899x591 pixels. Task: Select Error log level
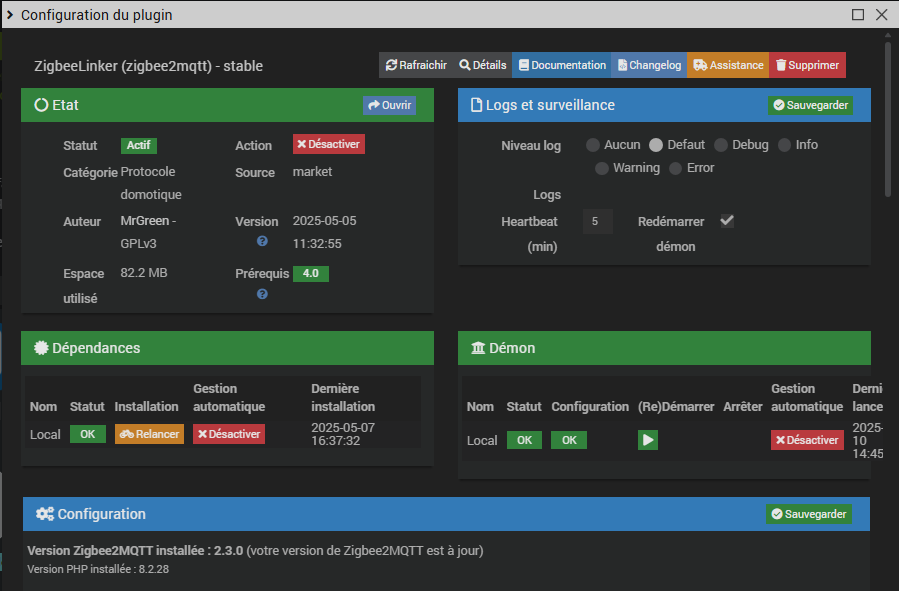click(675, 169)
